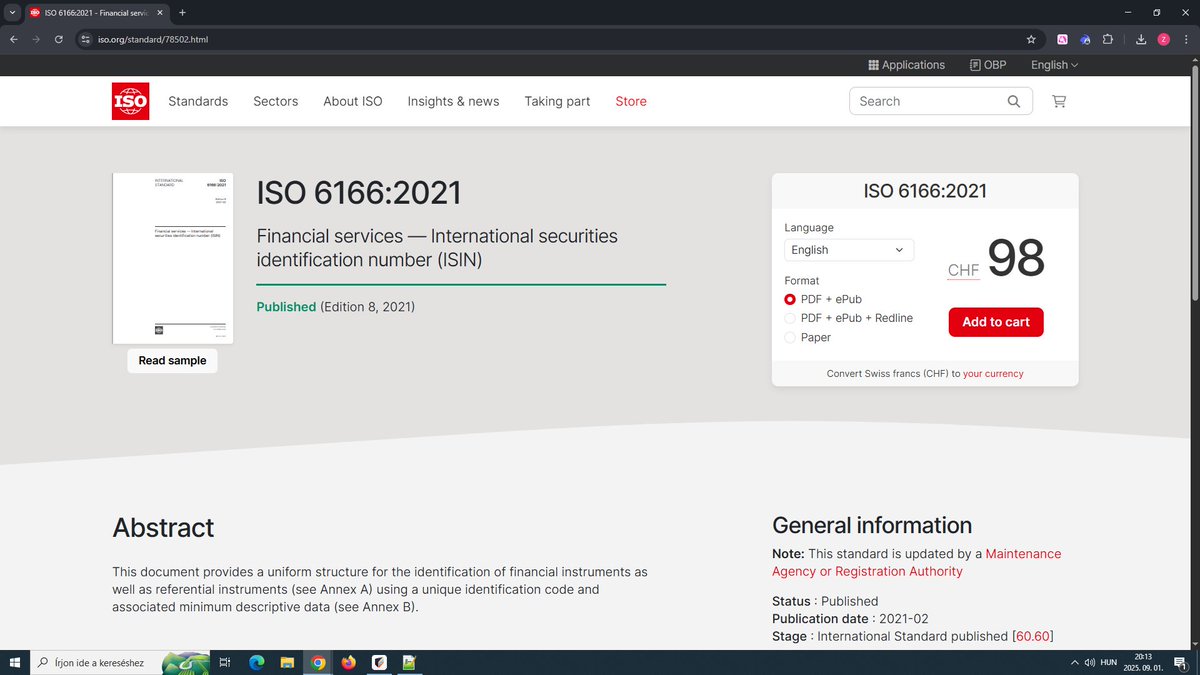The image size is (1200, 675).
Task: Open the About ISO menu
Action: 353,101
